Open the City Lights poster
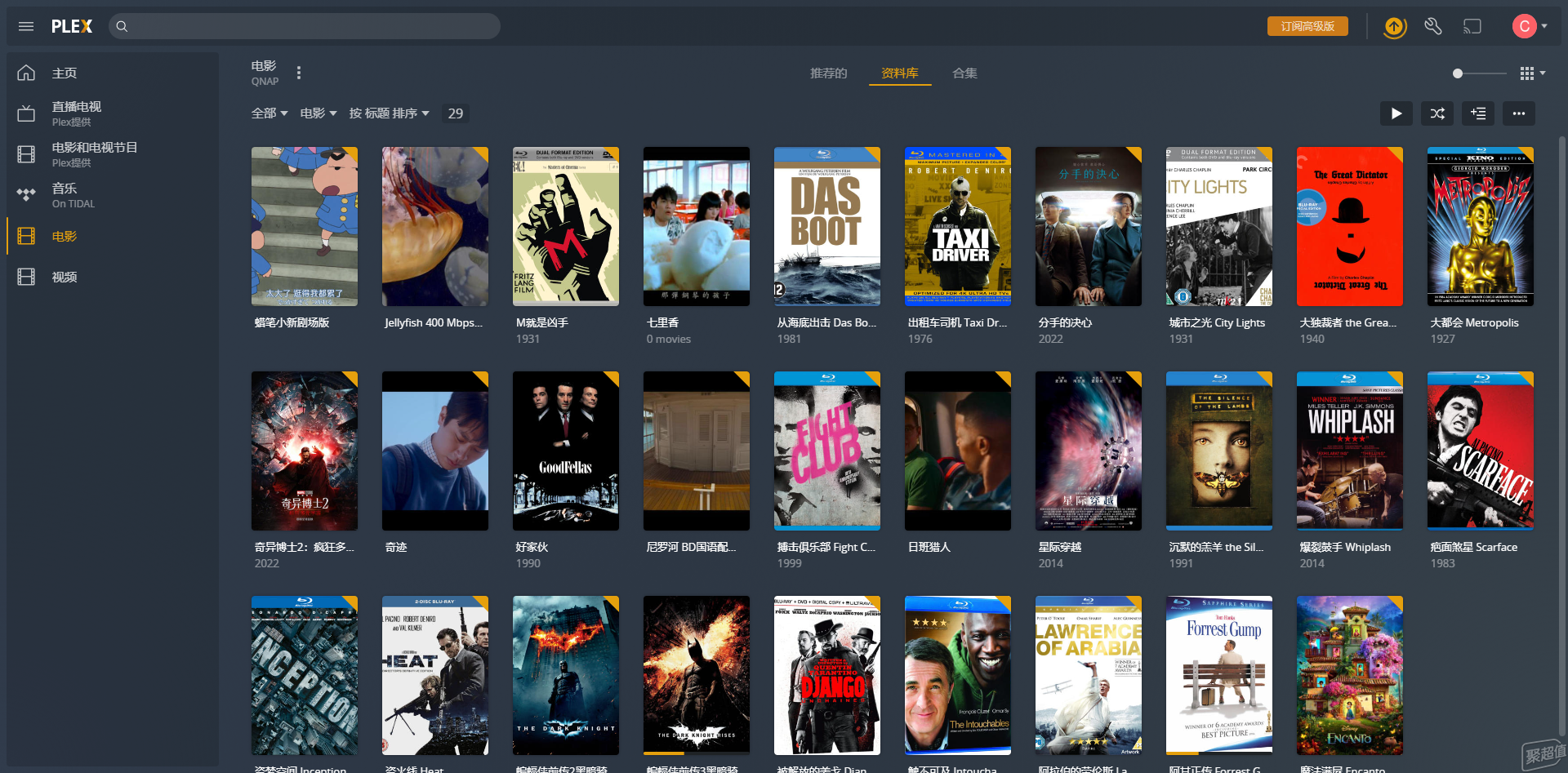1568x773 pixels. coord(1219,226)
